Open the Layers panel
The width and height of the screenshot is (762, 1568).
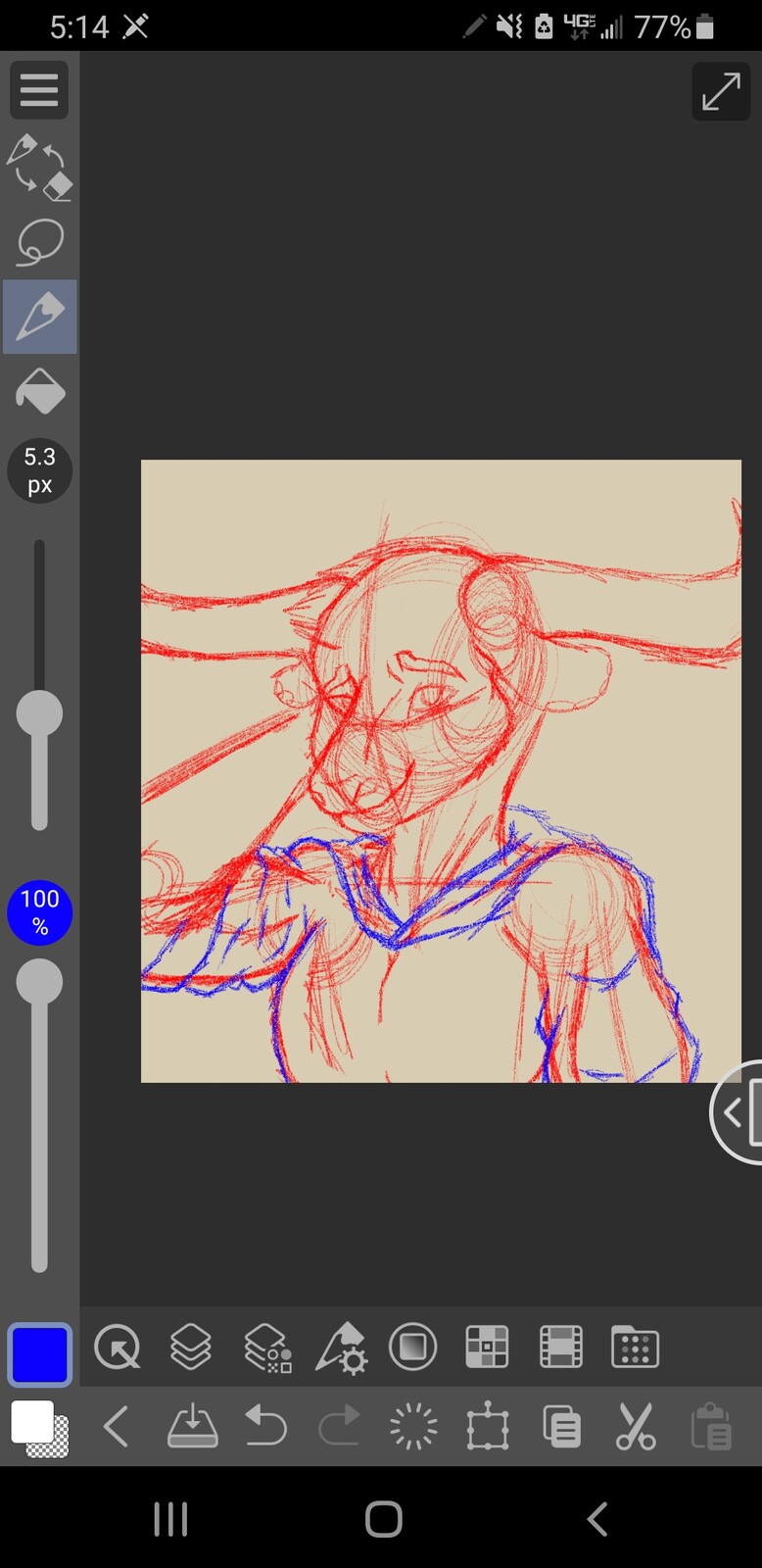click(x=191, y=1347)
